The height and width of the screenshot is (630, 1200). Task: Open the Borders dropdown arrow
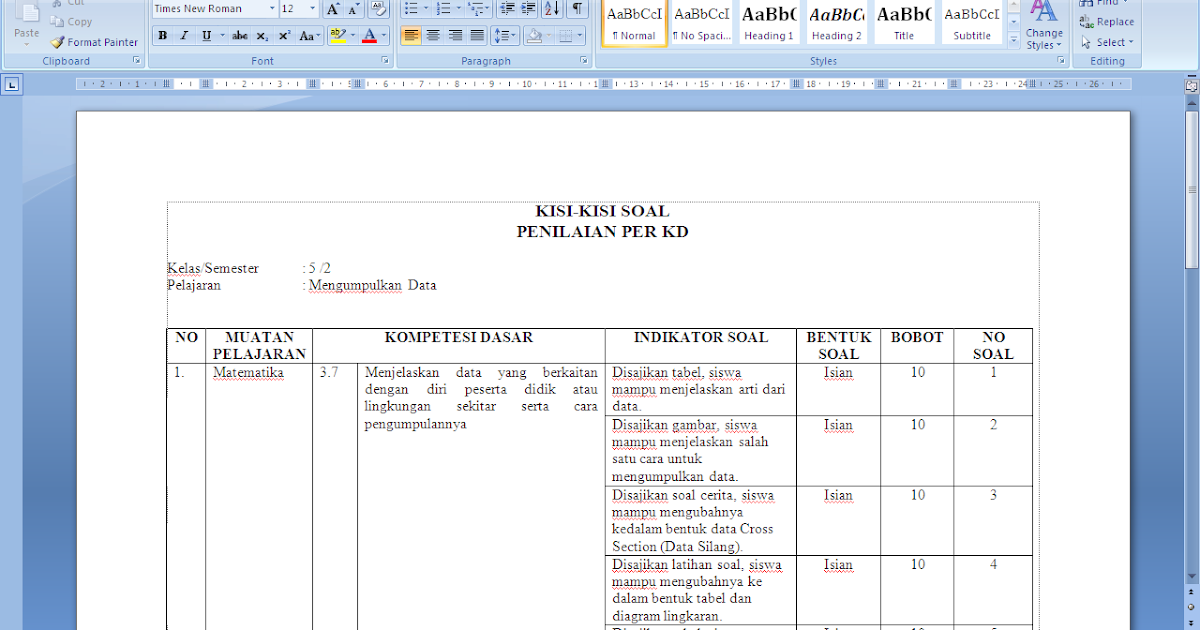click(581, 36)
